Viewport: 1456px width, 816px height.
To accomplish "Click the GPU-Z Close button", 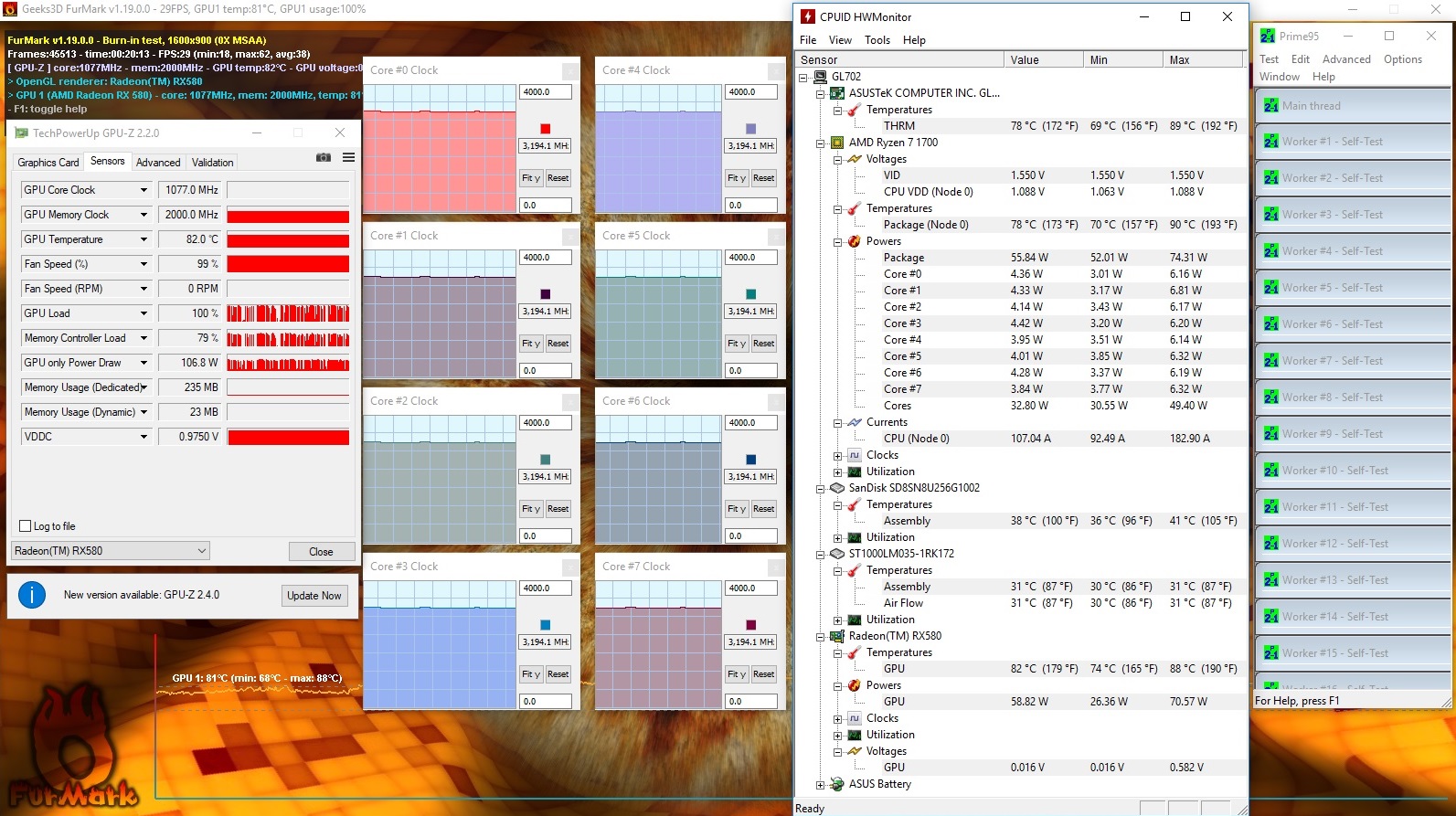I will click(x=321, y=552).
